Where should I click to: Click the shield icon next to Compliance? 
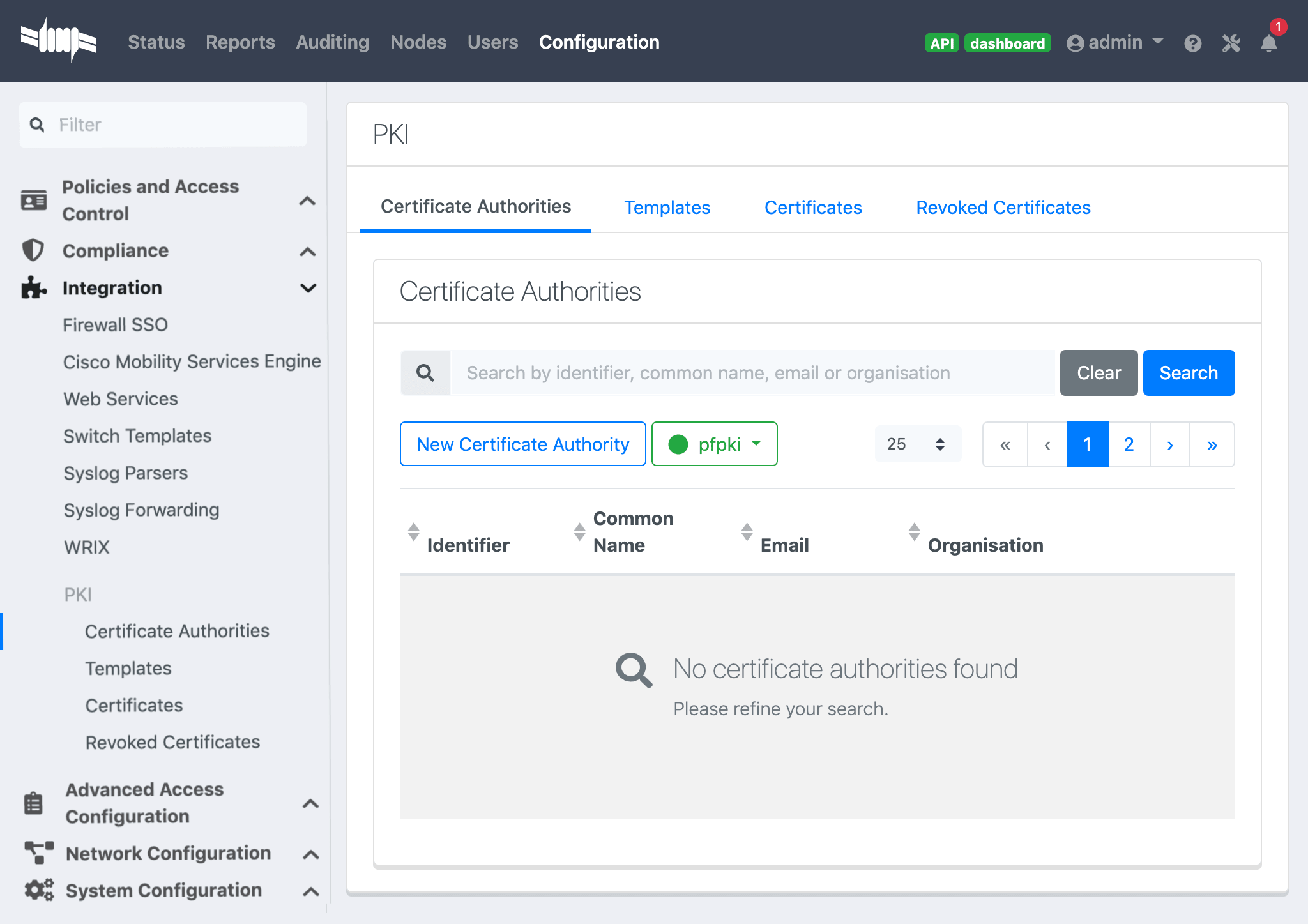coord(33,251)
